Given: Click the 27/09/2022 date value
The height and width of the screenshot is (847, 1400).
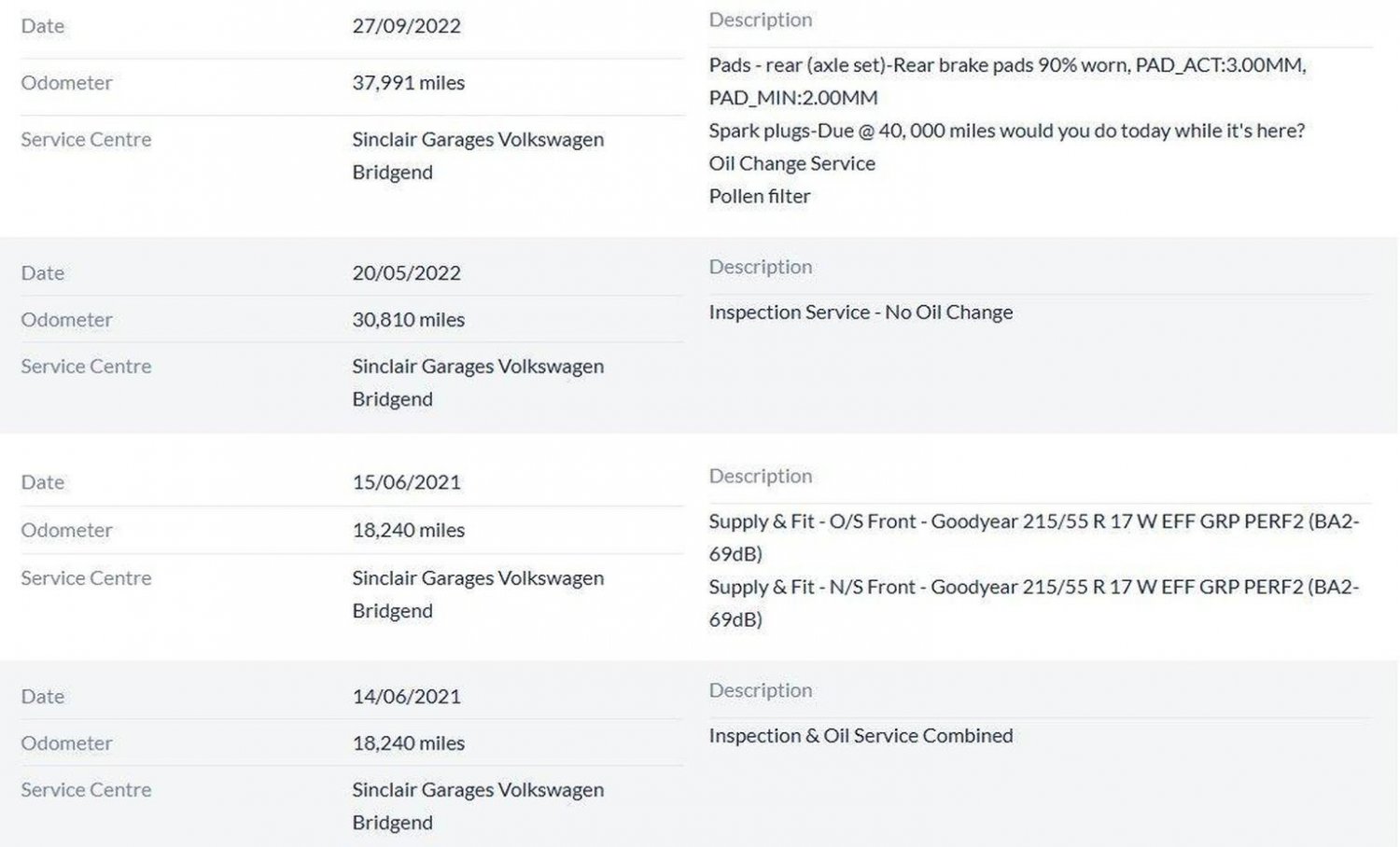Looking at the screenshot, I should (406, 26).
